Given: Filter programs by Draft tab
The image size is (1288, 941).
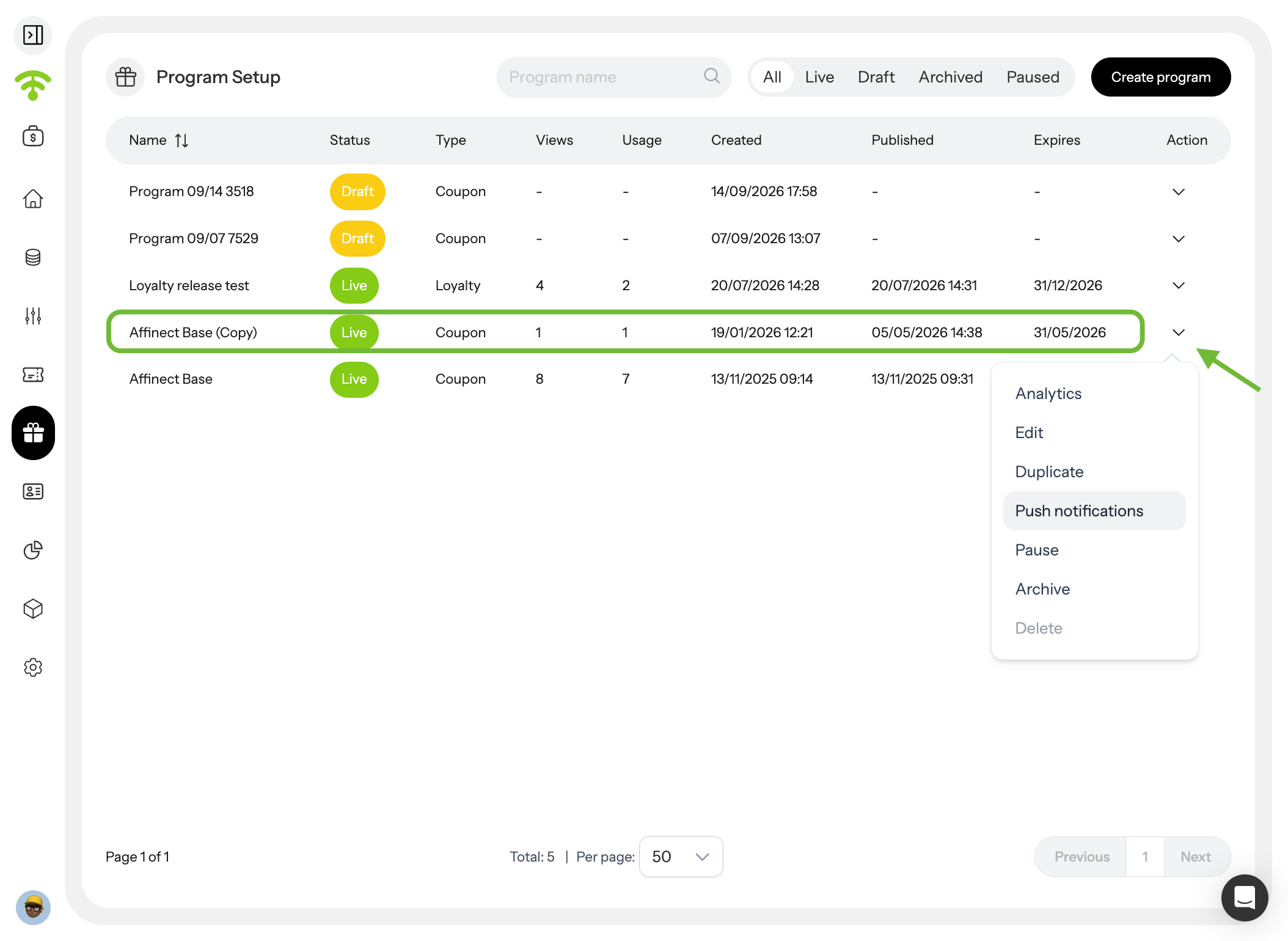Looking at the screenshot, I should click(876, 77).
